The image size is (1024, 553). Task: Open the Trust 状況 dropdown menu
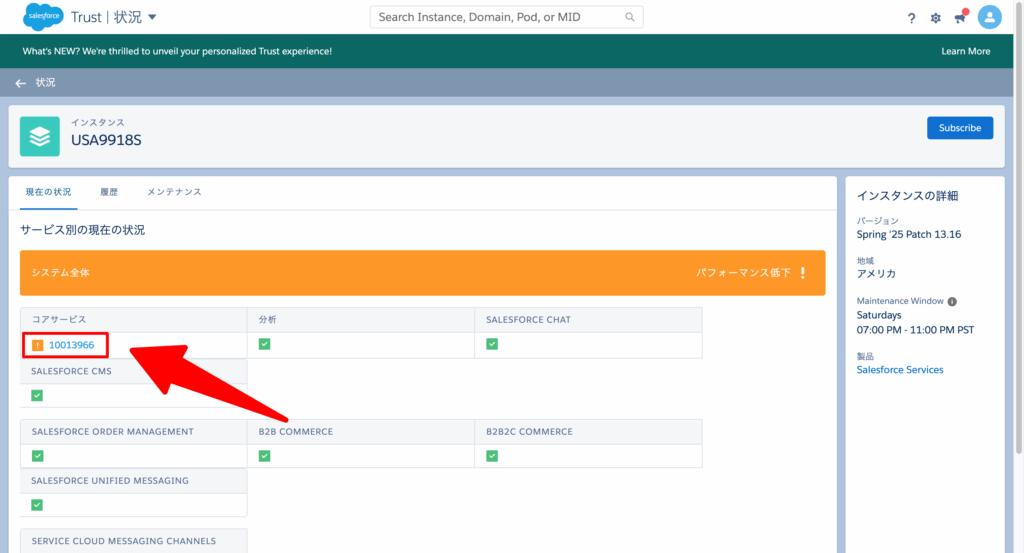click(x=152, y=17)
